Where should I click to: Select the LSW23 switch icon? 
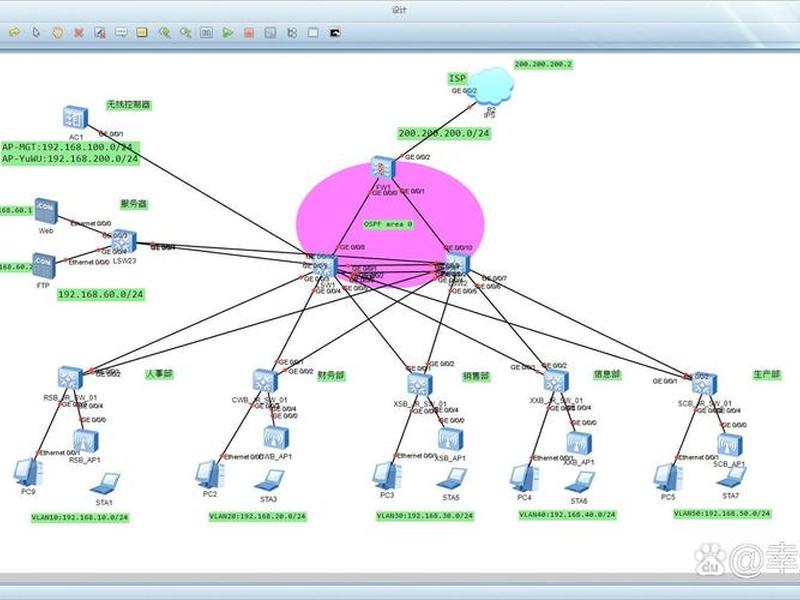(x=124, y=242)
